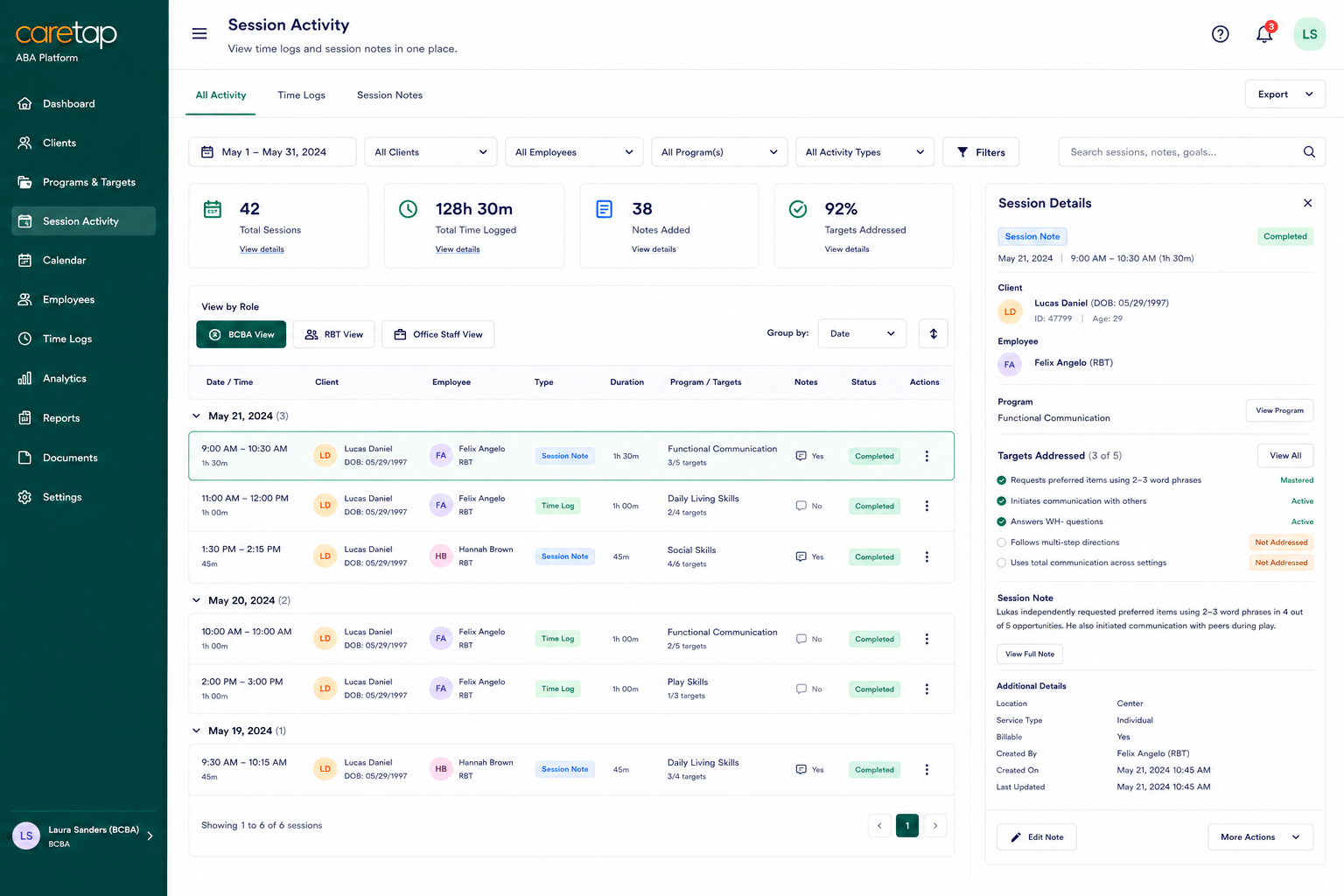Open the hamburger menu icon

tap(199, 33)
